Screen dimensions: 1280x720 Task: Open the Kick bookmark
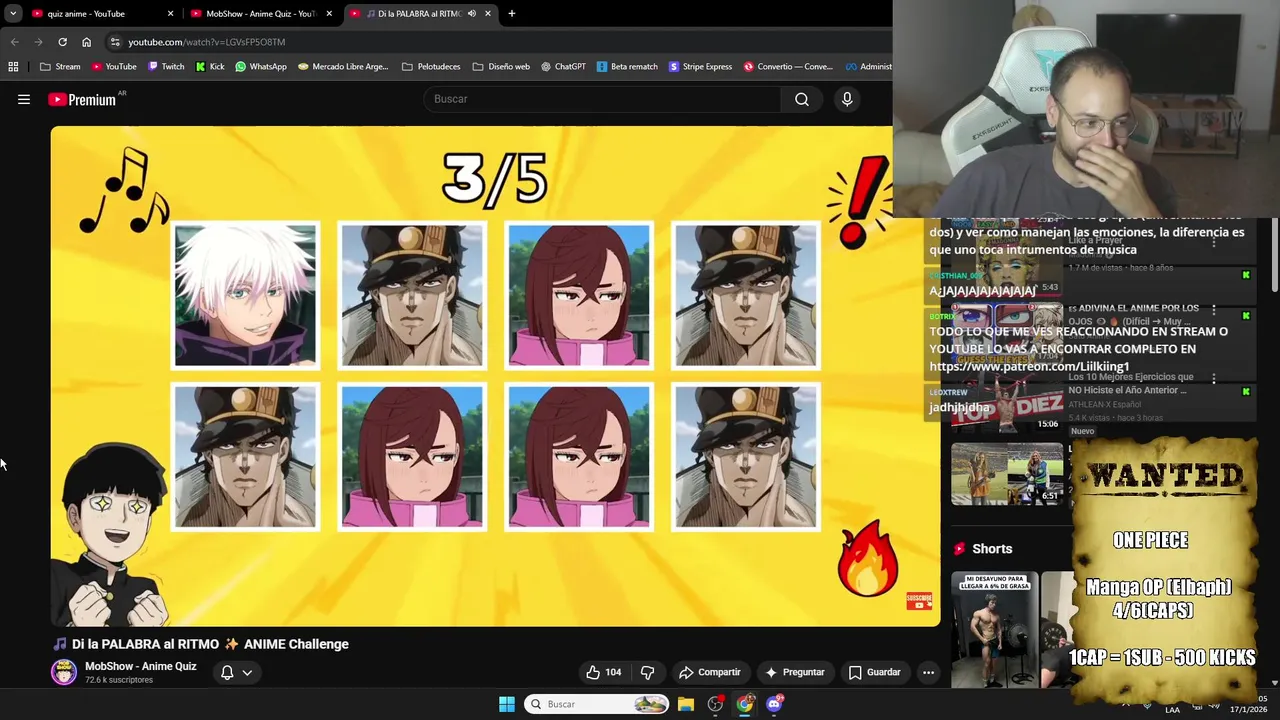(210, 67)
